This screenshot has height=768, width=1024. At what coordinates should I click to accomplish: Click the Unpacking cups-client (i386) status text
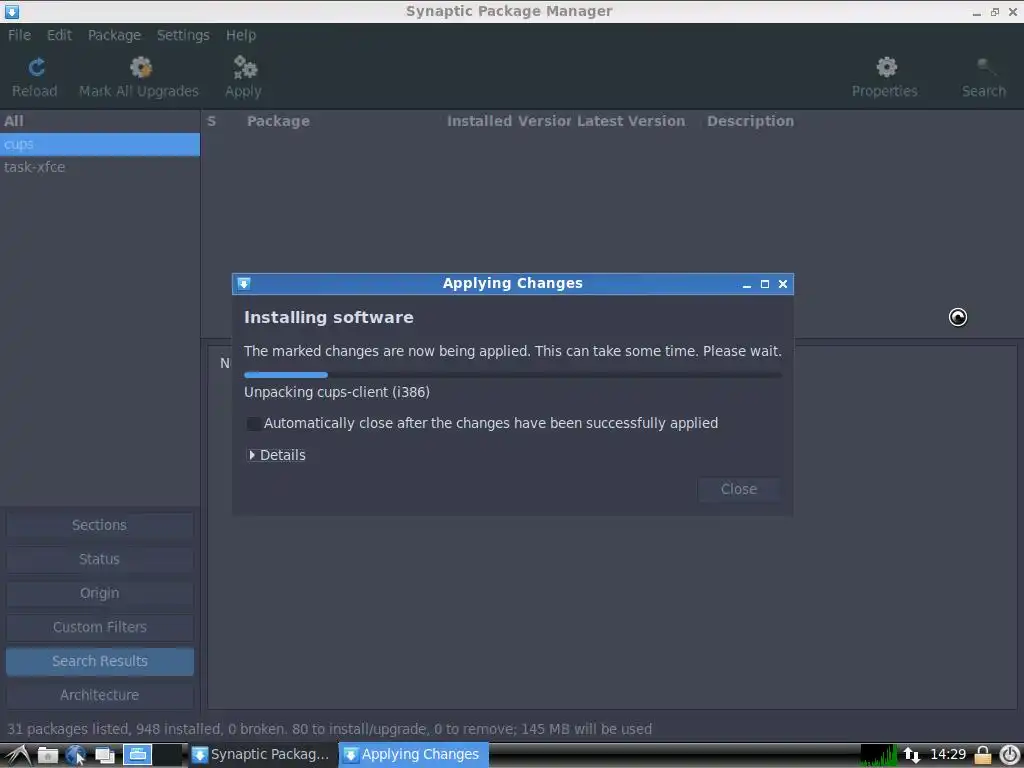click(x=337, y=392)
